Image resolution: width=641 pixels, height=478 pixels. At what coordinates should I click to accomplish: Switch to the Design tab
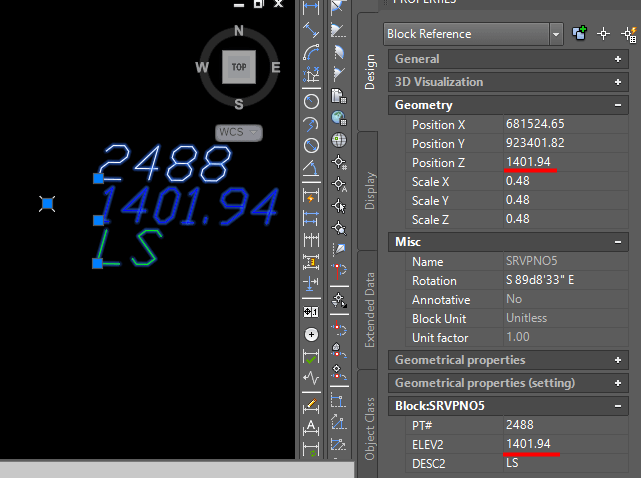click(x=368, y=71)
